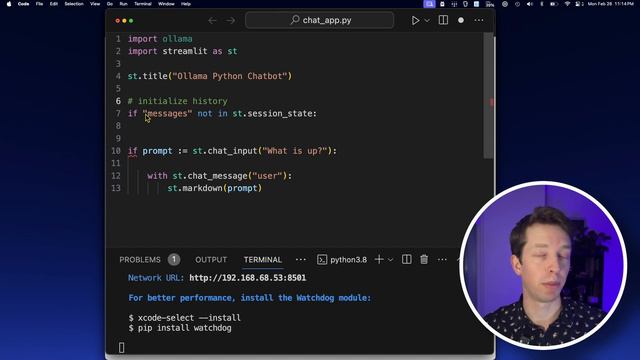This screenshot has height=360, width=640.
Task: Click the st.title("Ollama Python Chatbot") line
Action: [x=210, y=76]
